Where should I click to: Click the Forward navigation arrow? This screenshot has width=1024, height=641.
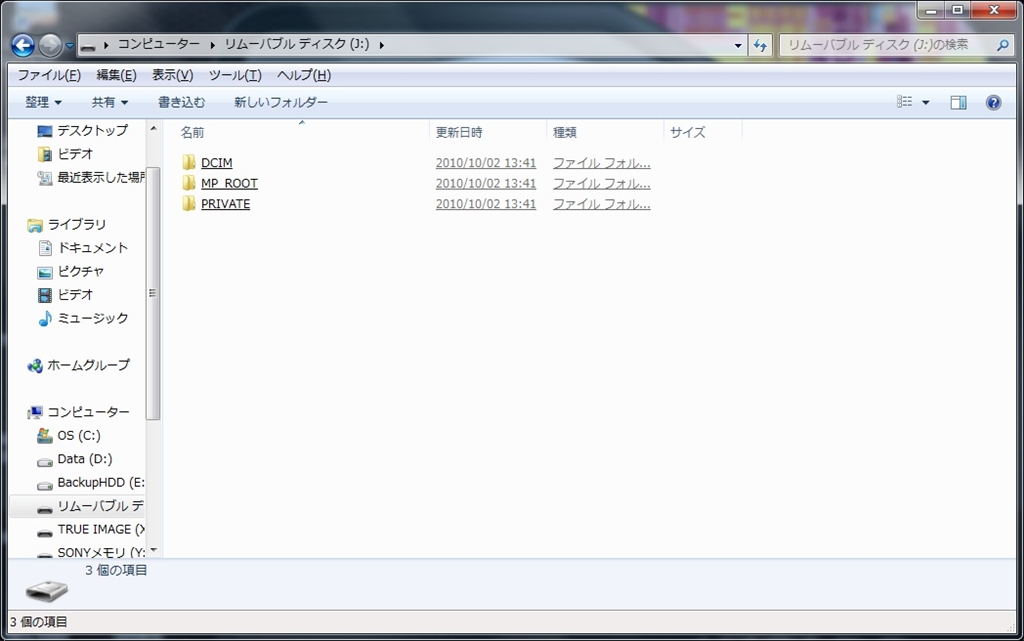50,45
